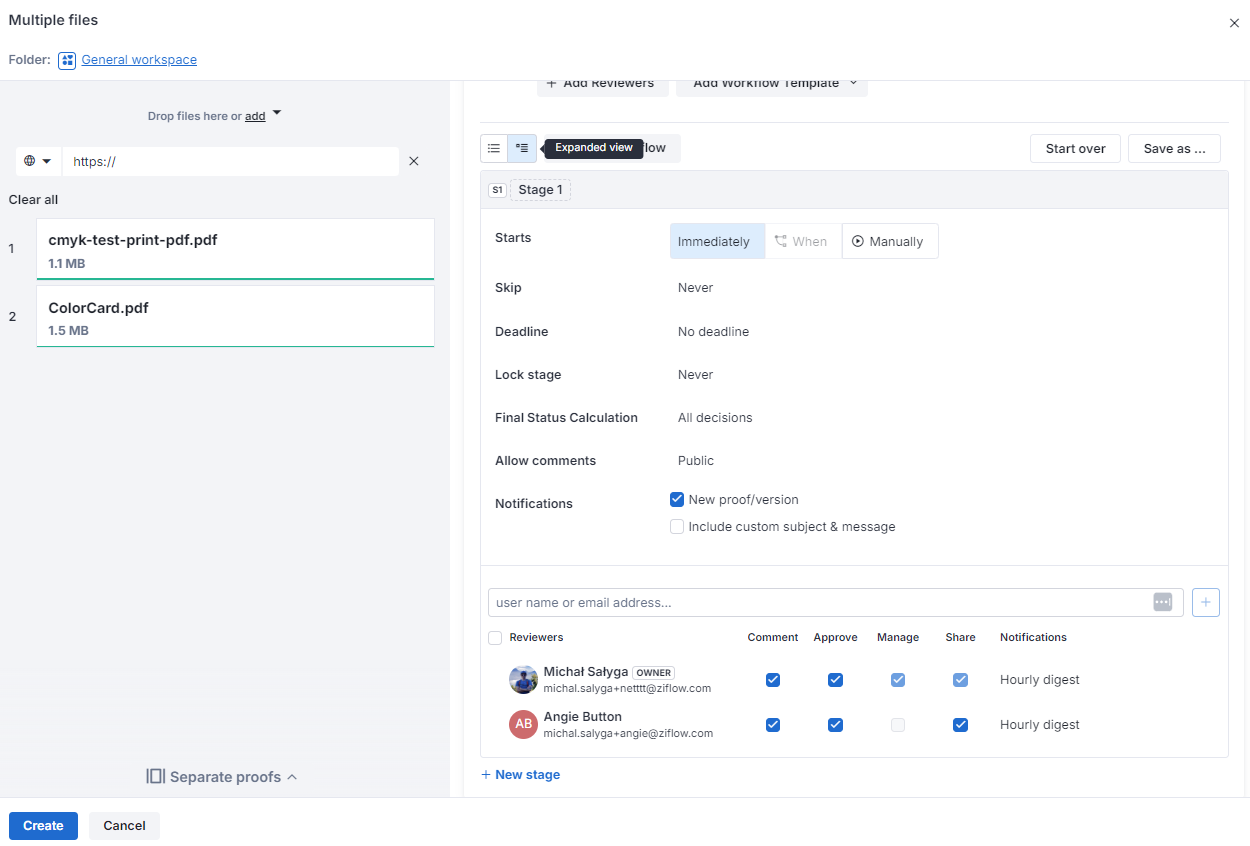Click the General workspace folder icon

click(x=67, y=60)
